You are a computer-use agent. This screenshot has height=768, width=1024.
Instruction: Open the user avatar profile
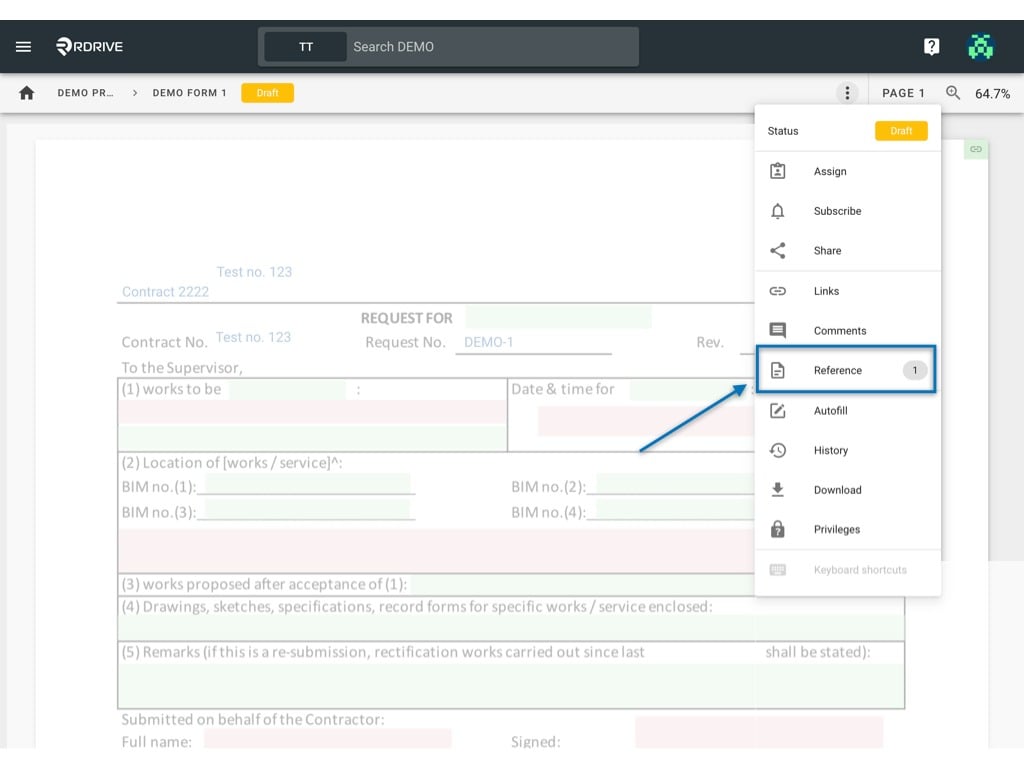click(x=980, y=46)
